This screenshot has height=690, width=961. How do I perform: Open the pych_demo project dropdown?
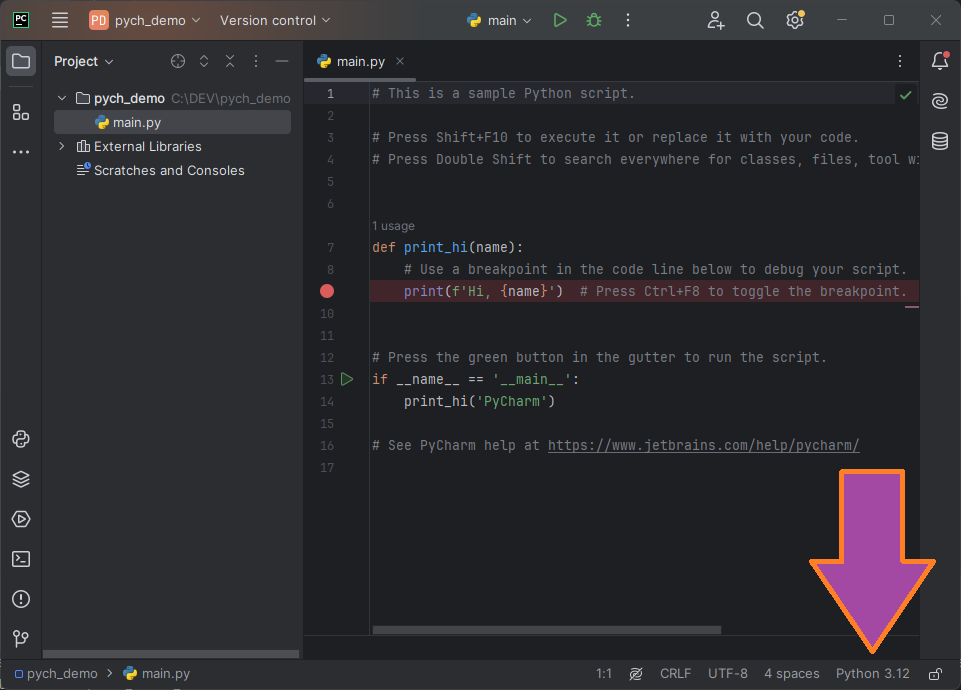tap(145, 20)
